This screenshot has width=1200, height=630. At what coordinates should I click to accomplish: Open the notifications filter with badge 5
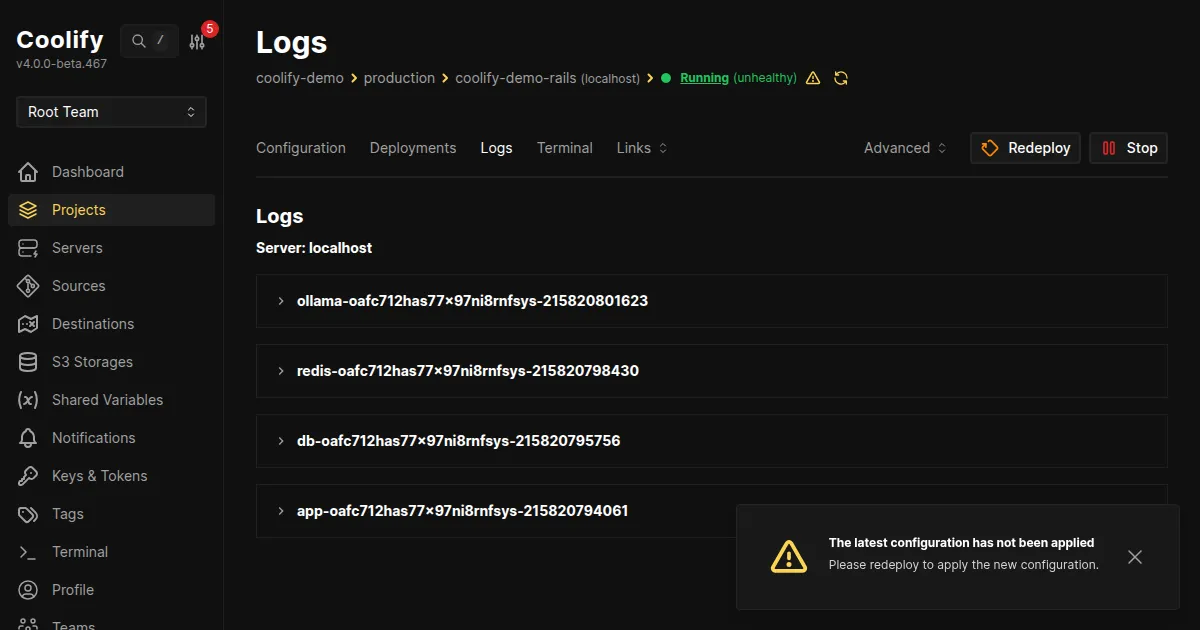tap(197, 40)
